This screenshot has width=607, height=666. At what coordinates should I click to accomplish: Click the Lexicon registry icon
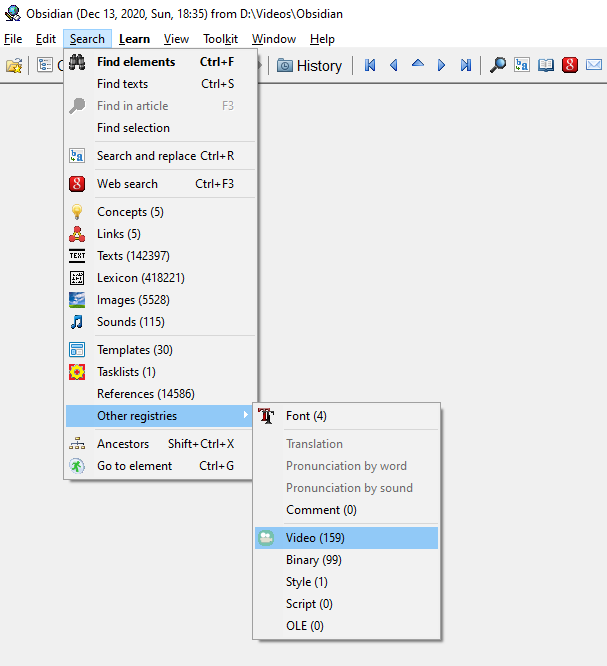pyautogui.click(x=77, y=278)
